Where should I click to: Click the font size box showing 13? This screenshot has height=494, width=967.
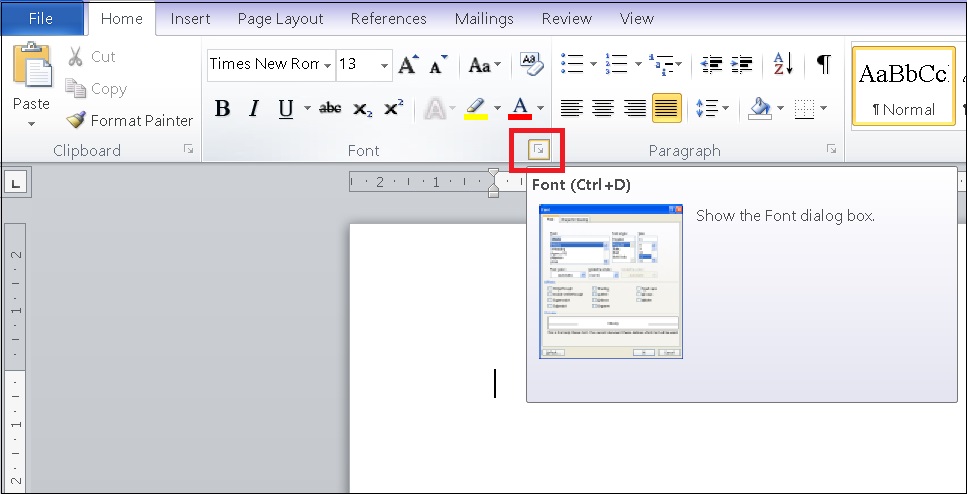(x=358, y=64)
